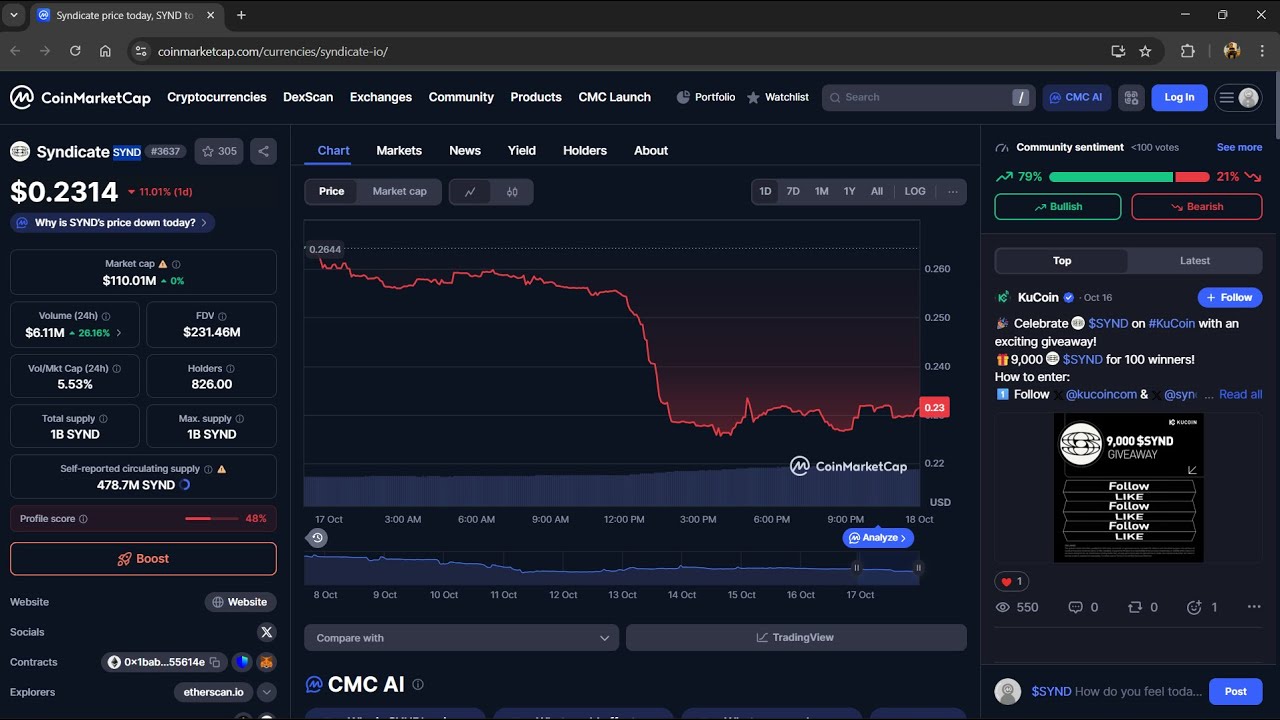Set chart range to 1Y

coord(849,191)
